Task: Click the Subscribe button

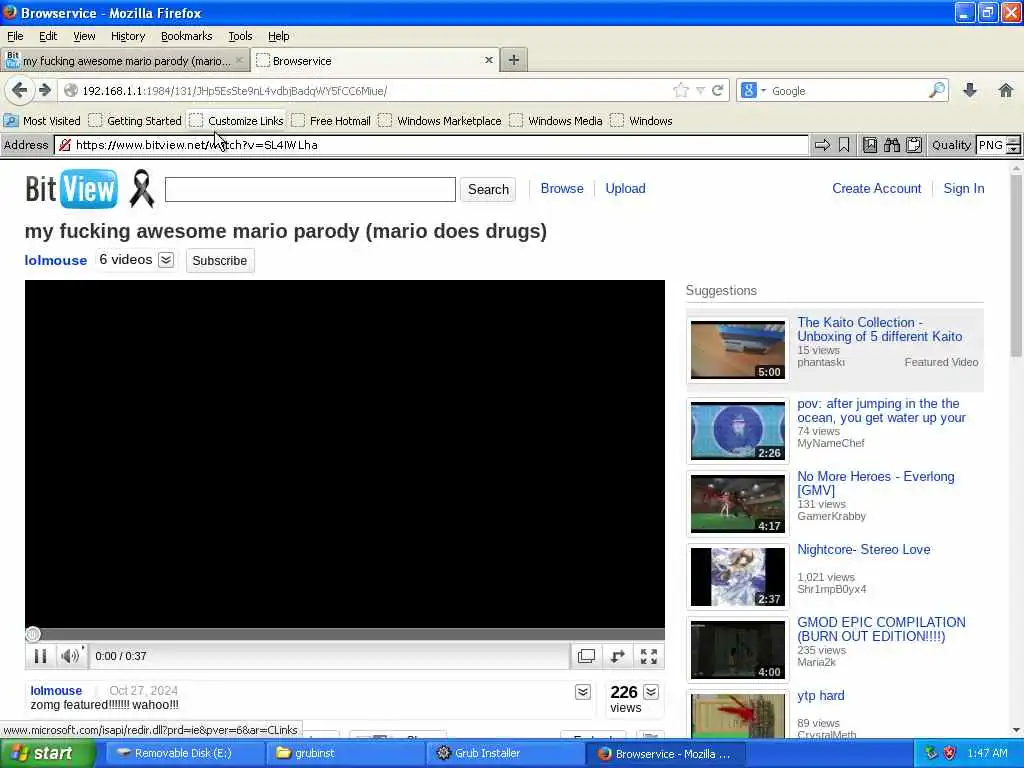Action: 219,261
